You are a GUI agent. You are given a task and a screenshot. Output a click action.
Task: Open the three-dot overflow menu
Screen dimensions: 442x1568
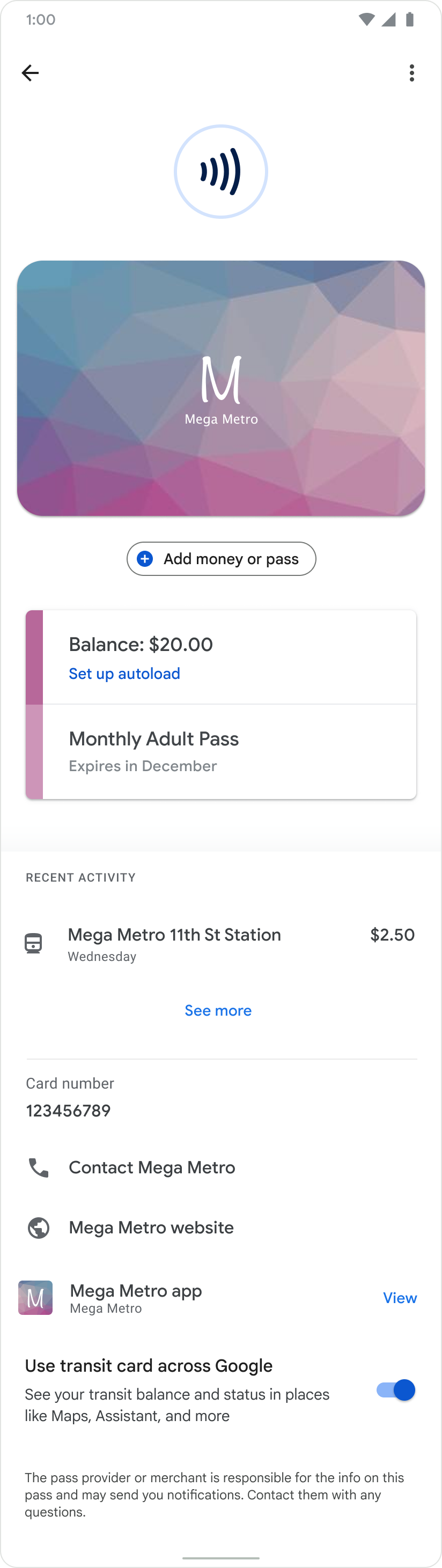point(412,73)
